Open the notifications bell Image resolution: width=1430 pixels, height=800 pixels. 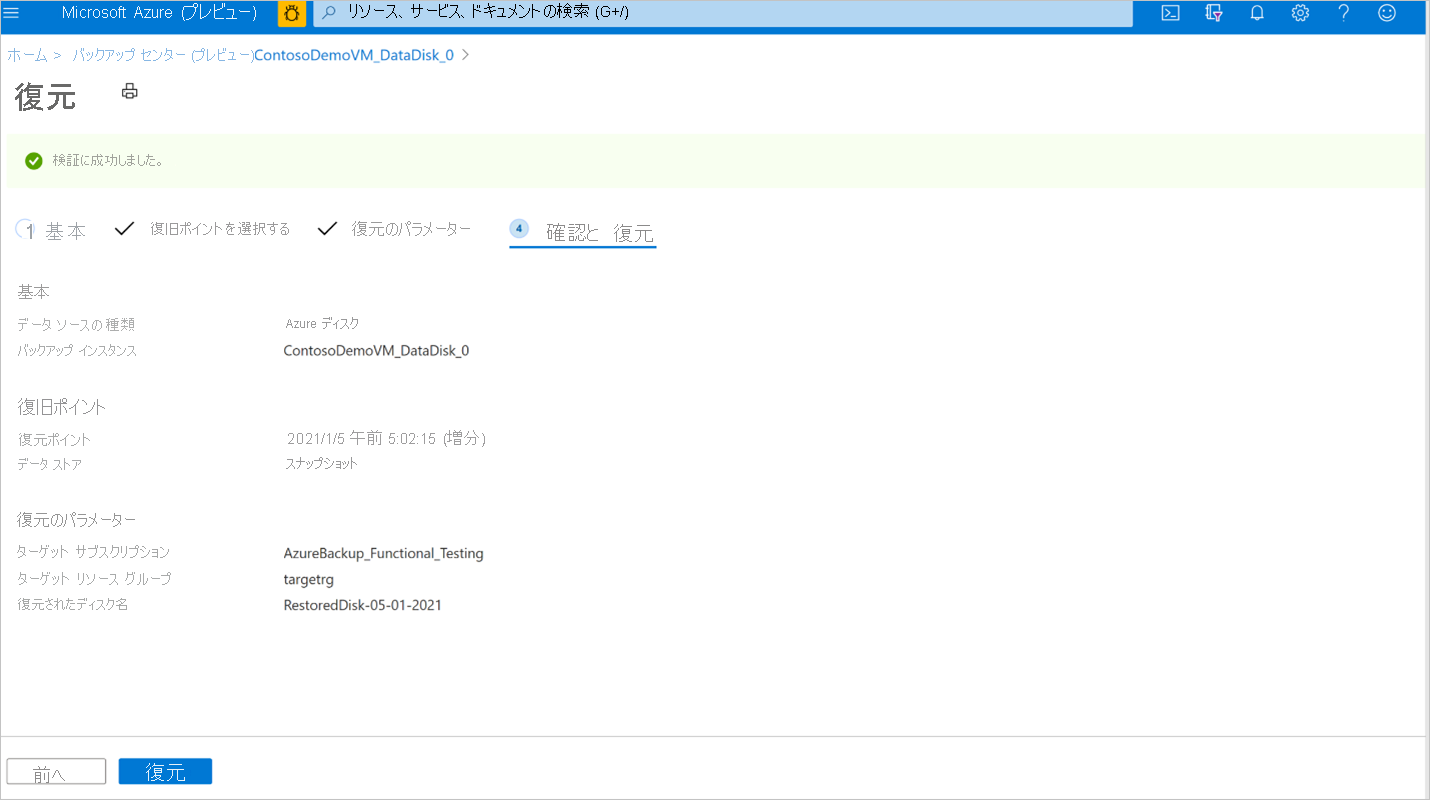point(1257,13)
